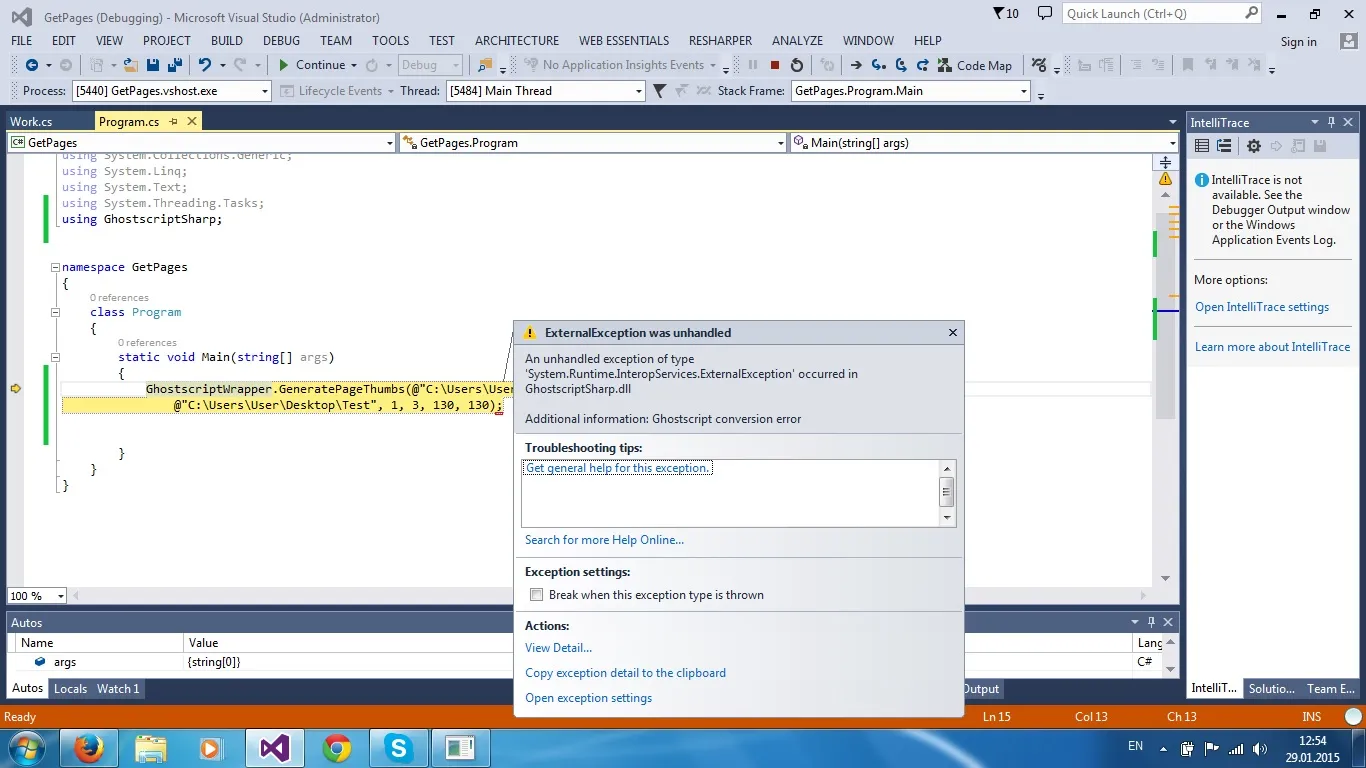Switch IntelliTrace to calls view icon
Screen dimensions: 1366x768
pos(1223,146)
